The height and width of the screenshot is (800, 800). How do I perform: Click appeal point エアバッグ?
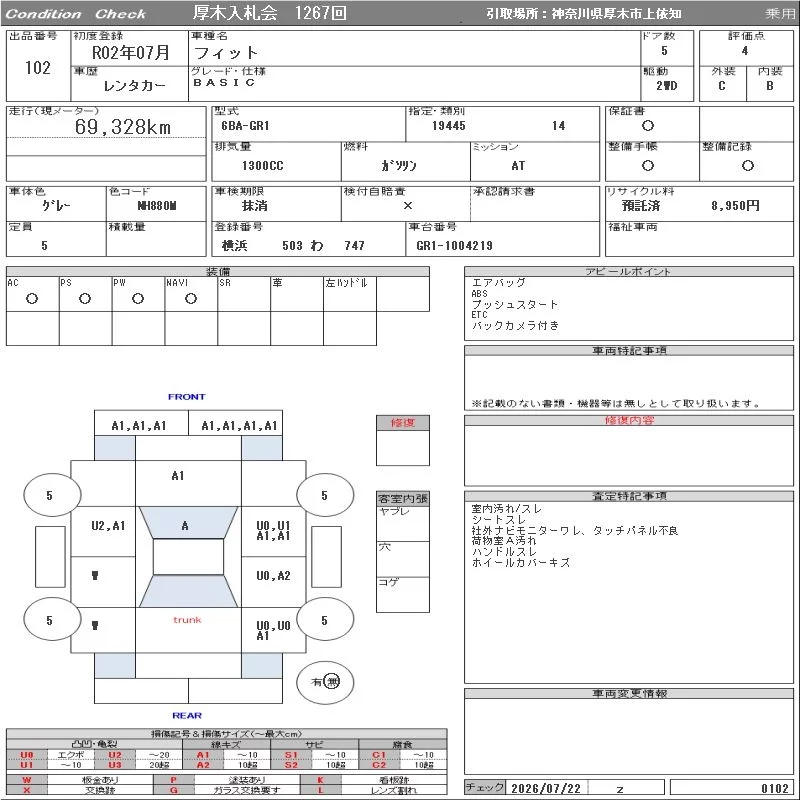498,283
